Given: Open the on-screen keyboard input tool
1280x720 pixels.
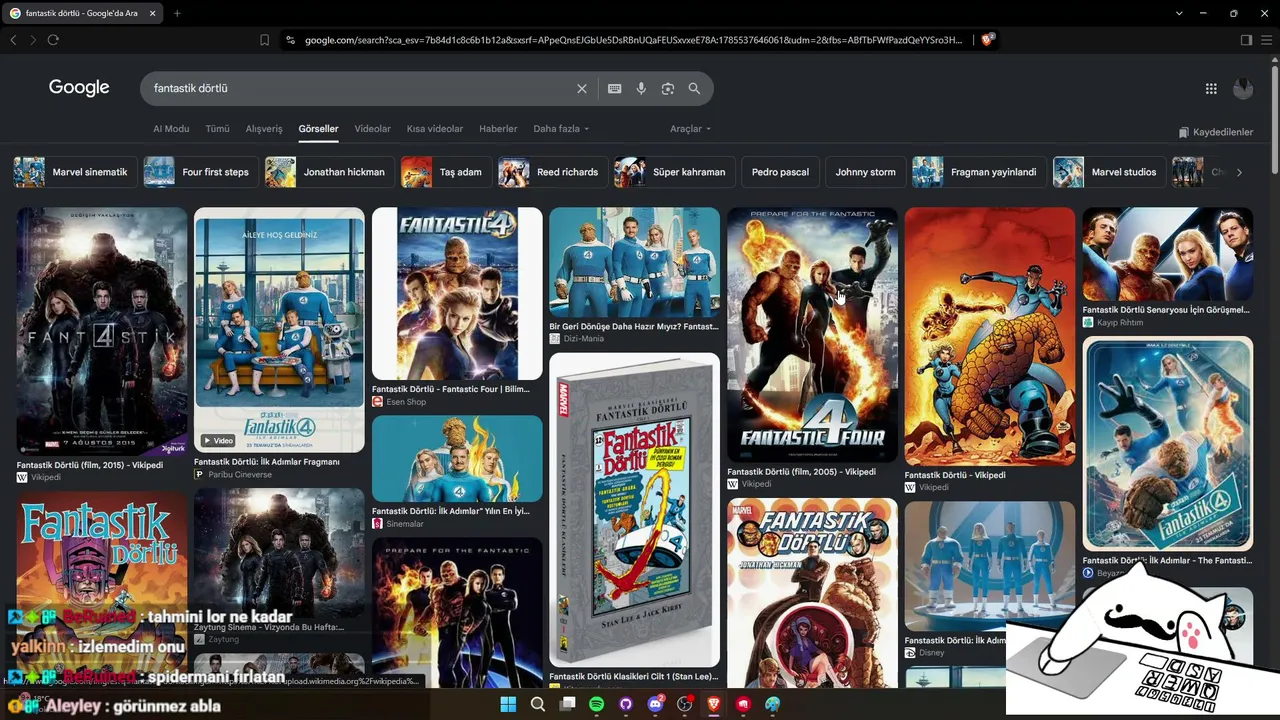Looking at the screenshot, I should 615,88.
